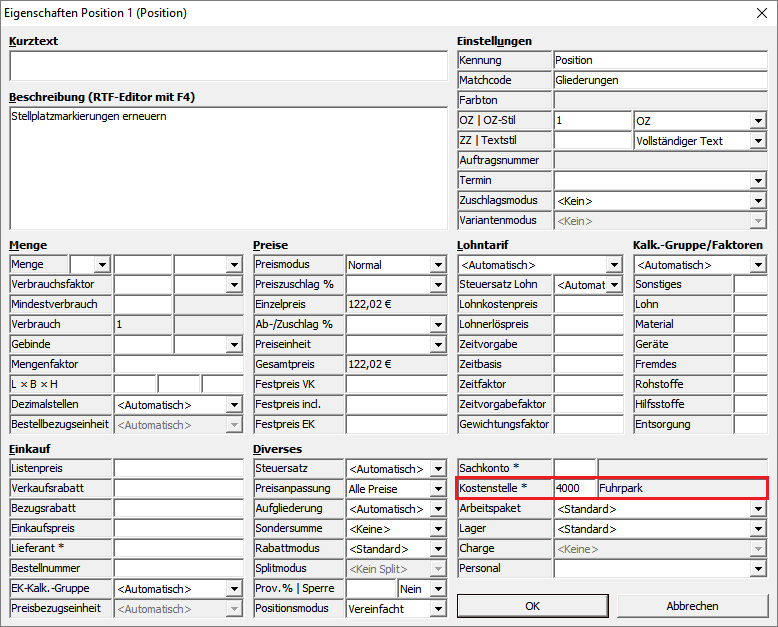Click OK to confirm position properties
Viewport: 778px width, 627px height.
tap(532, 606)
